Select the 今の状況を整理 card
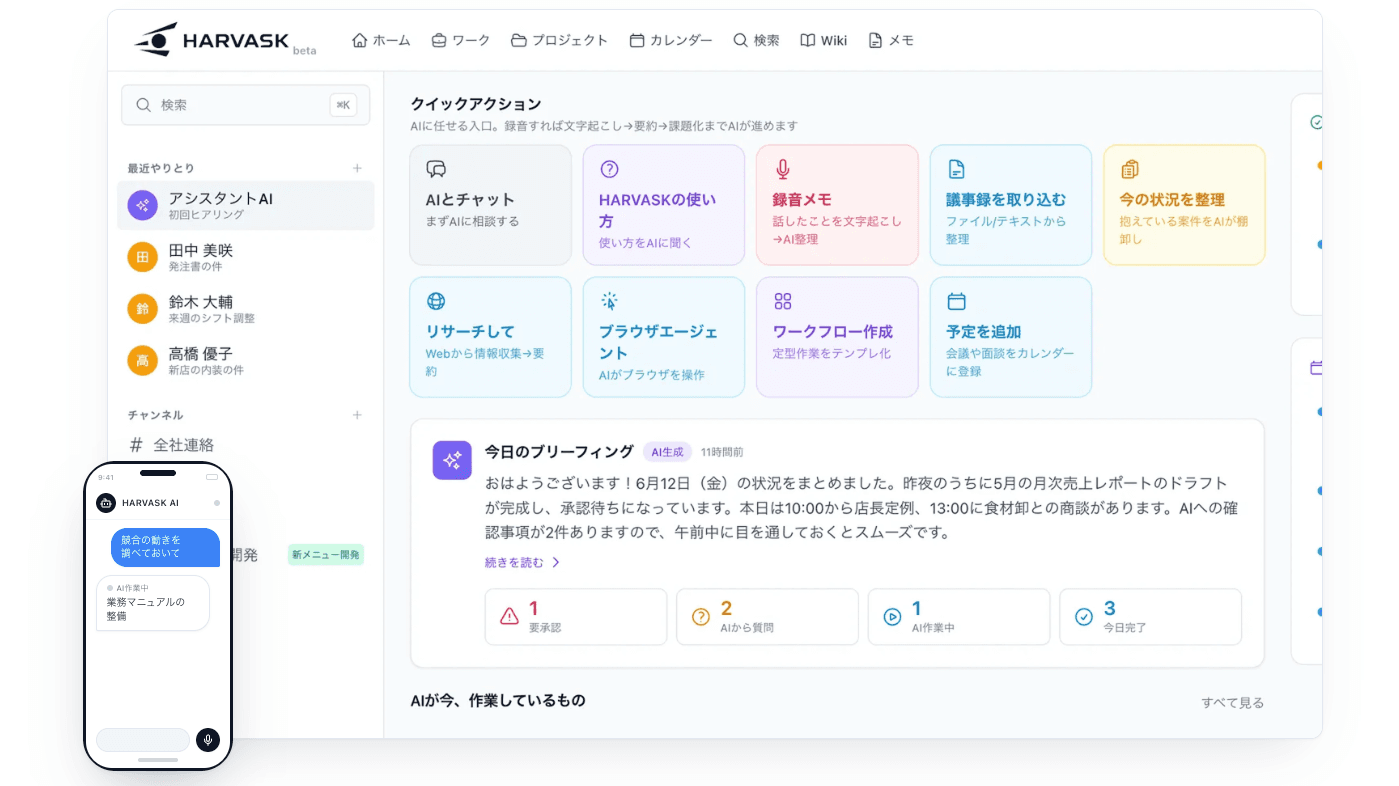Viewport: 1399px width, 786px height. click(1184, 205)
